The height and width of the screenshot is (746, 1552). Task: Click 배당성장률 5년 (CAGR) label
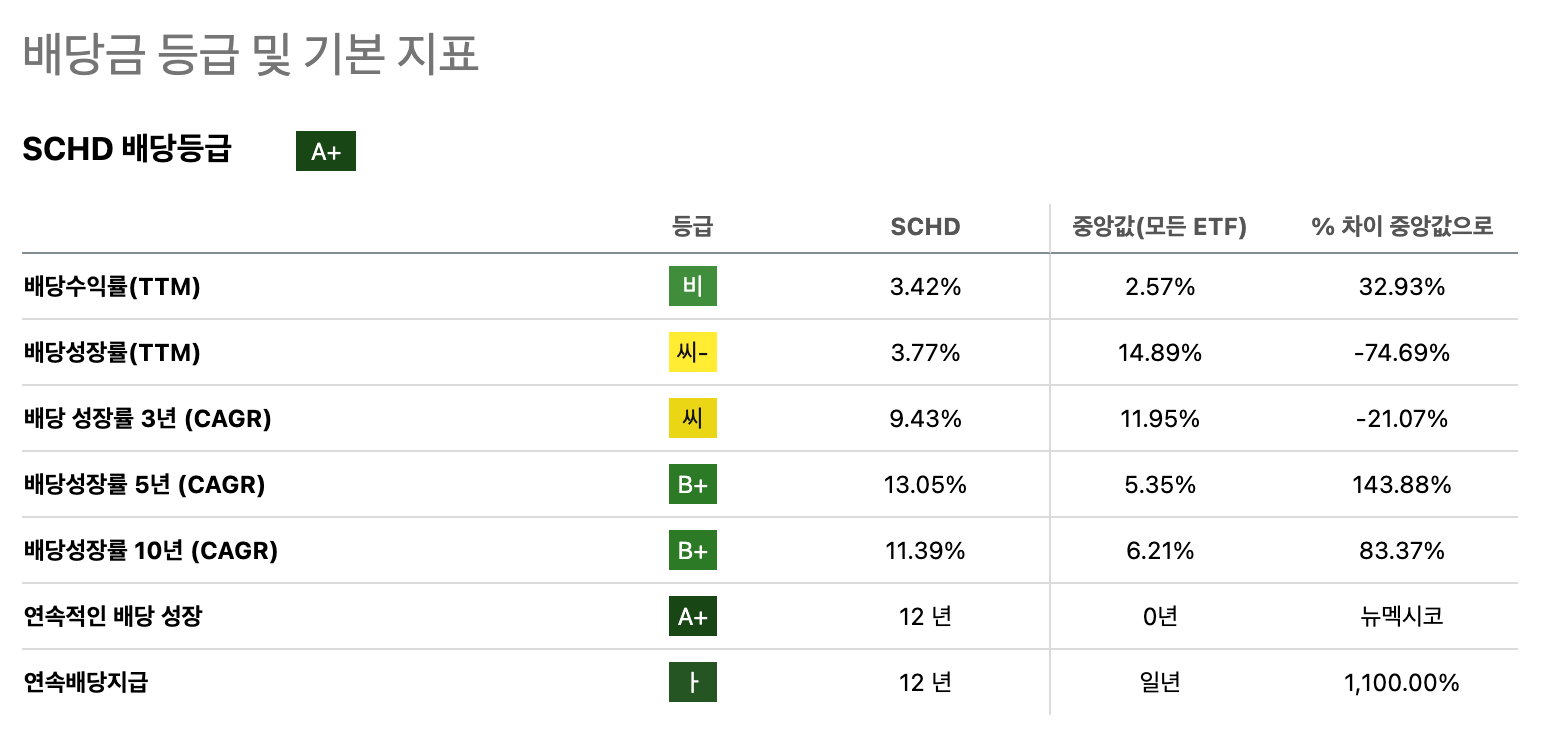pos(144,485)
